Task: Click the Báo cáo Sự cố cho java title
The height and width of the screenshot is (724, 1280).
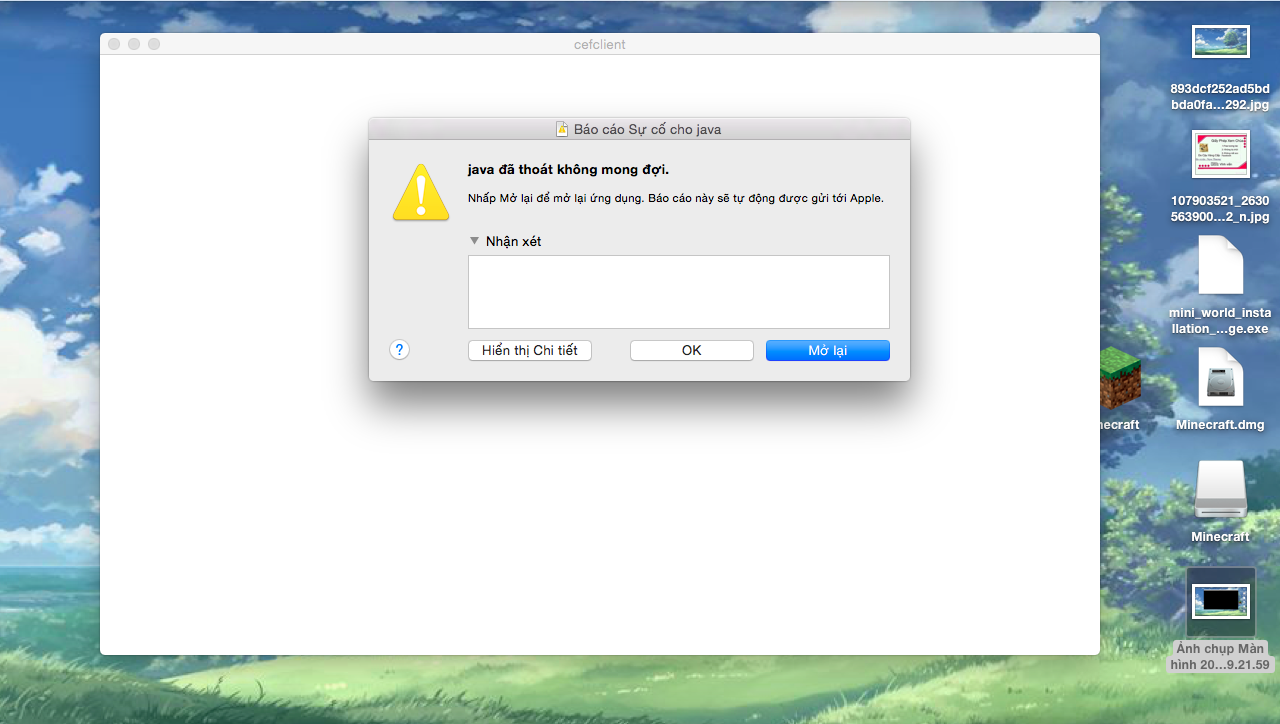Action: point(647,129)
